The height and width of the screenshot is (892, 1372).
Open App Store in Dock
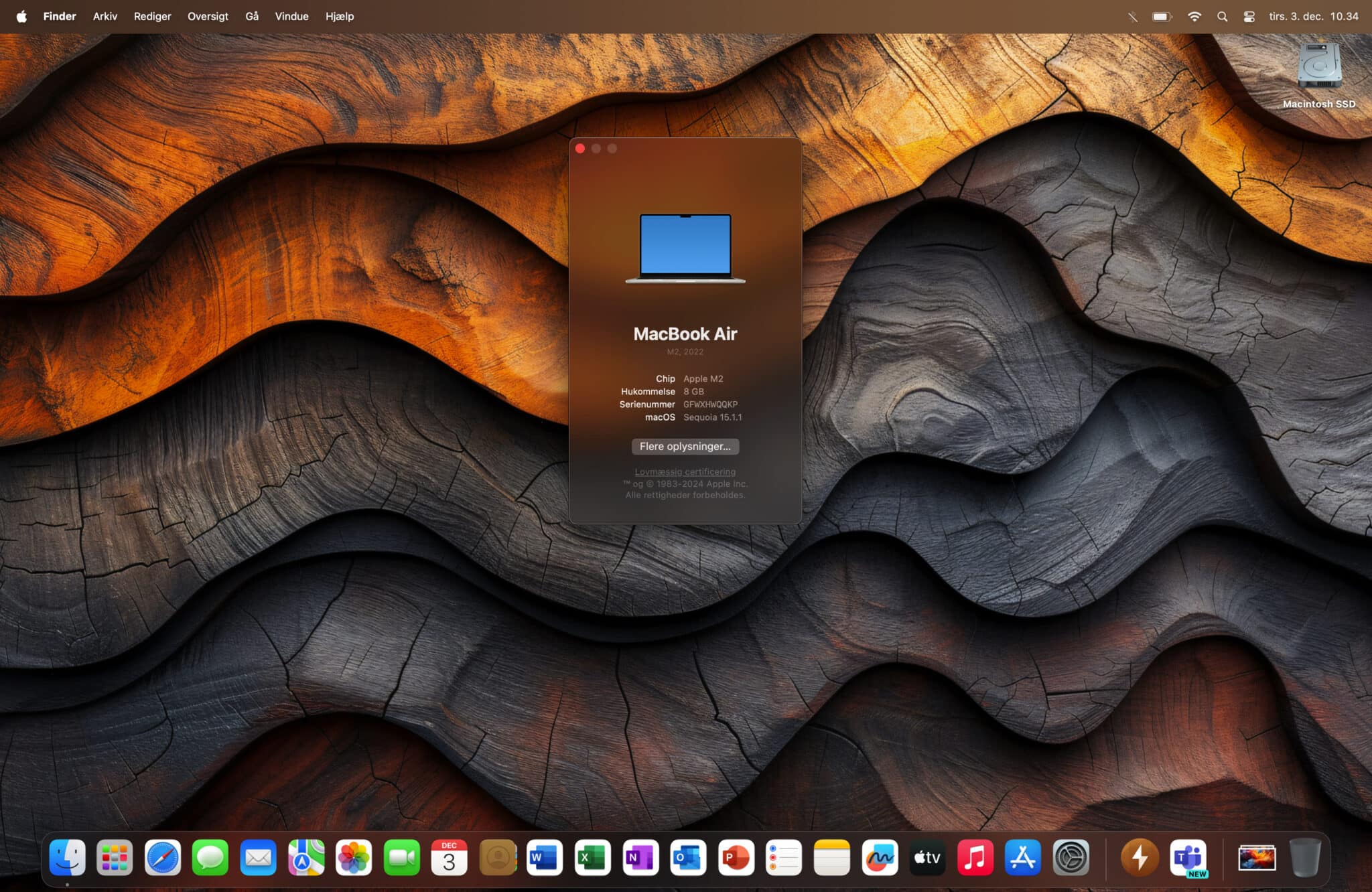[x=1023, y=857]
